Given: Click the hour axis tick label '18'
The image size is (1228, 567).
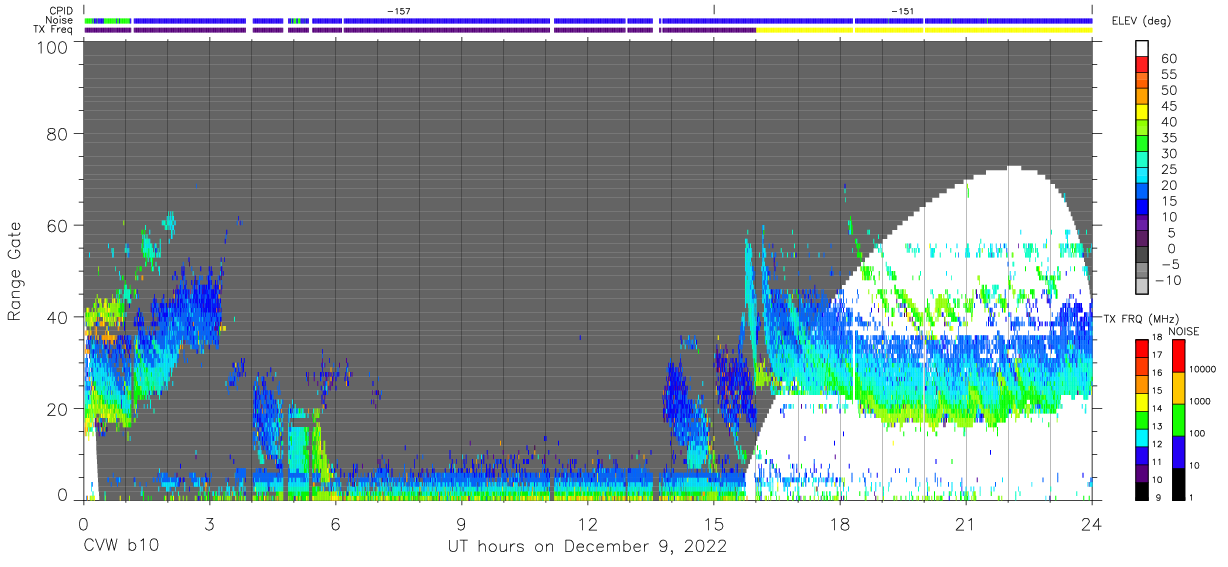Looking at the screenshot, I should [839, 522].
